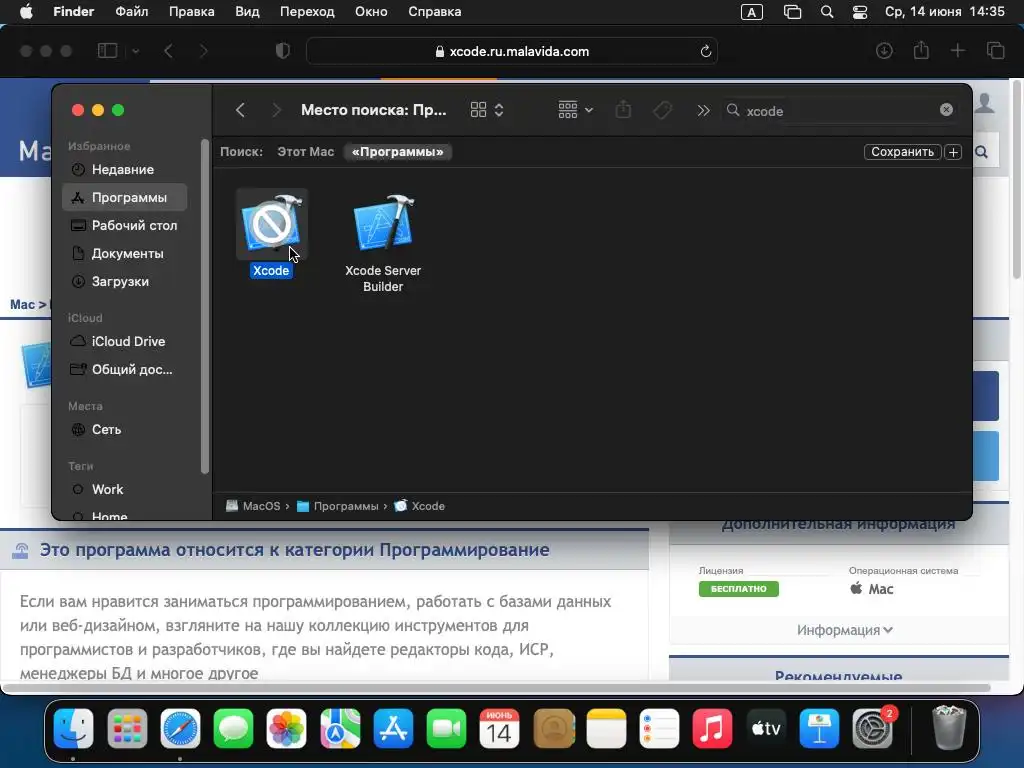Open Загрузки in the Finder sidebar
1024x768 pixels.
click(x=124, y=281)
